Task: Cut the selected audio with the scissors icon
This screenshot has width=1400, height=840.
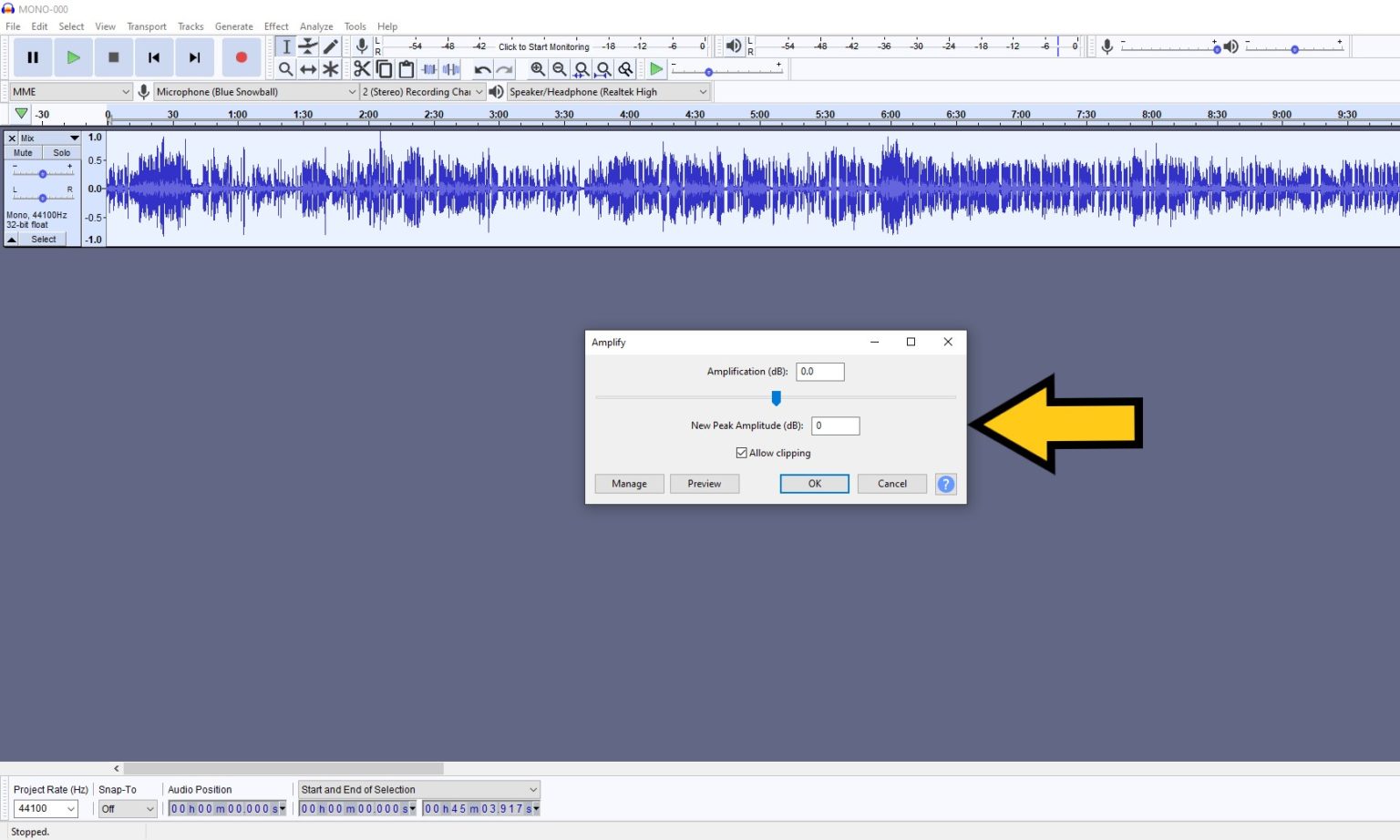Action: pos(361,68)
